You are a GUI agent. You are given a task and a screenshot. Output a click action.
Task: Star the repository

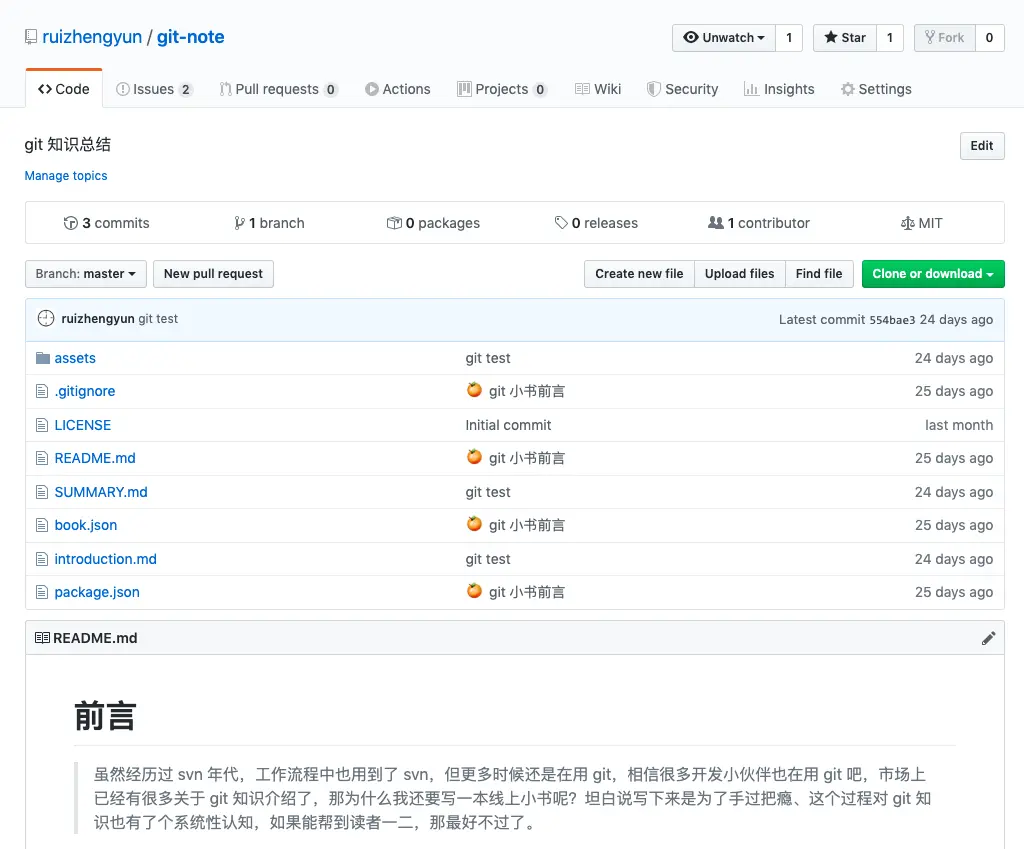pyautogui.click(x=844, y=38)
